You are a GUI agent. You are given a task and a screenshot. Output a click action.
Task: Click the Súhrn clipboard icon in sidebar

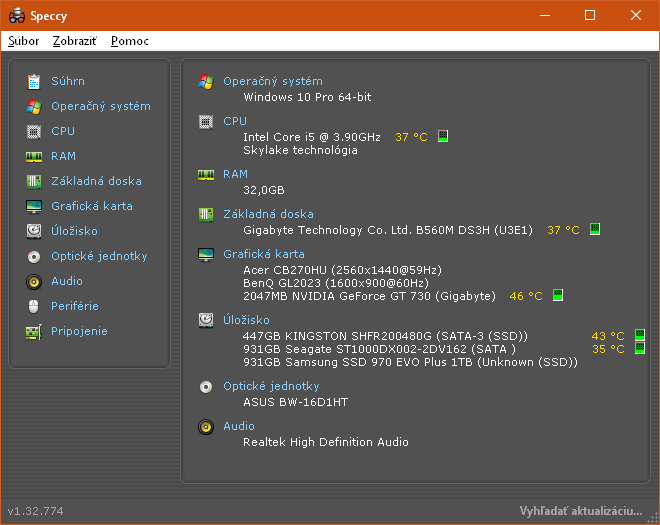tap(34, 81)
